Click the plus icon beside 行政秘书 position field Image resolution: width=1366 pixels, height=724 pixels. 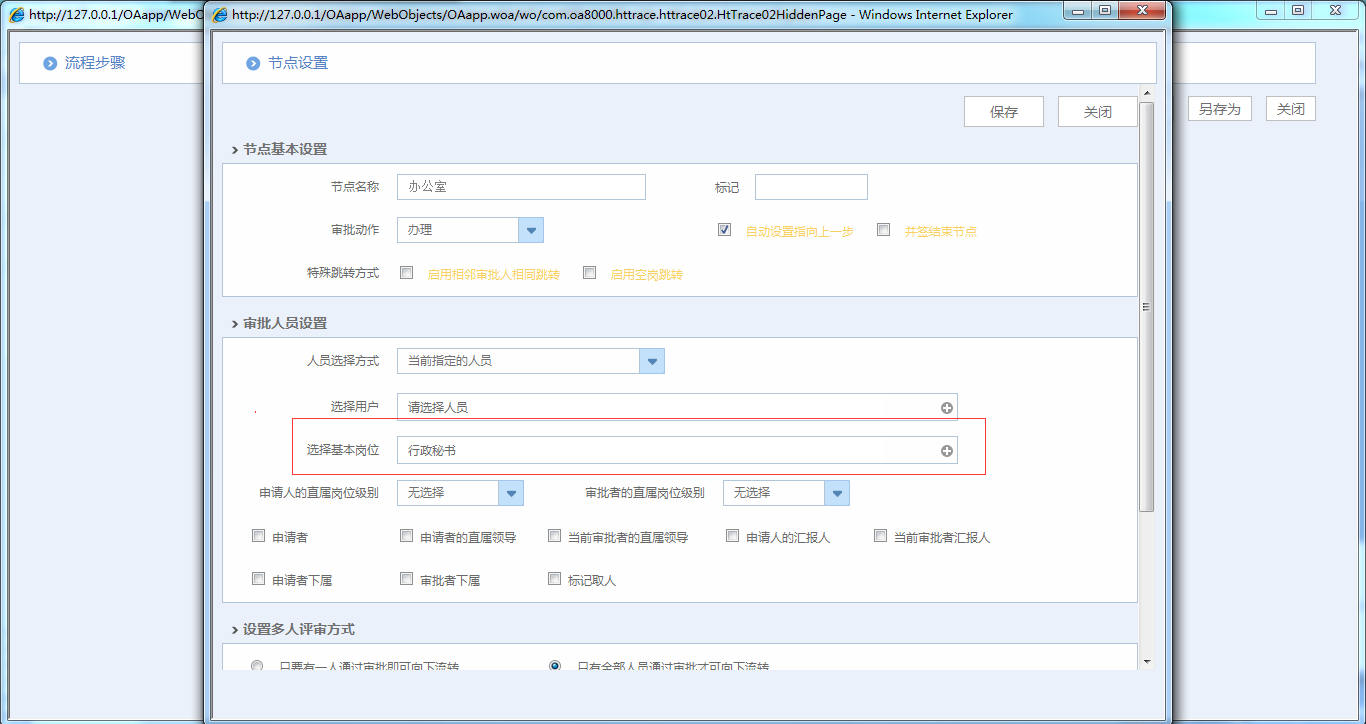(x=946, y=450)
